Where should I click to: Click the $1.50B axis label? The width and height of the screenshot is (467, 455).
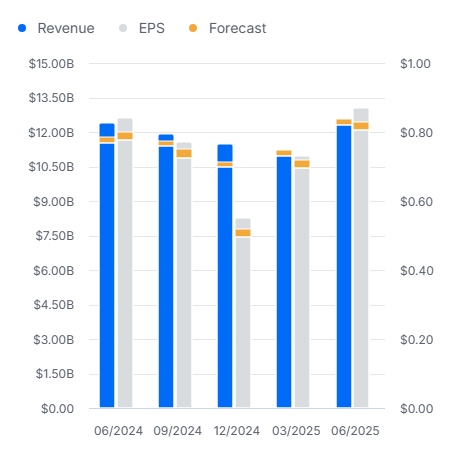[55, 374]
